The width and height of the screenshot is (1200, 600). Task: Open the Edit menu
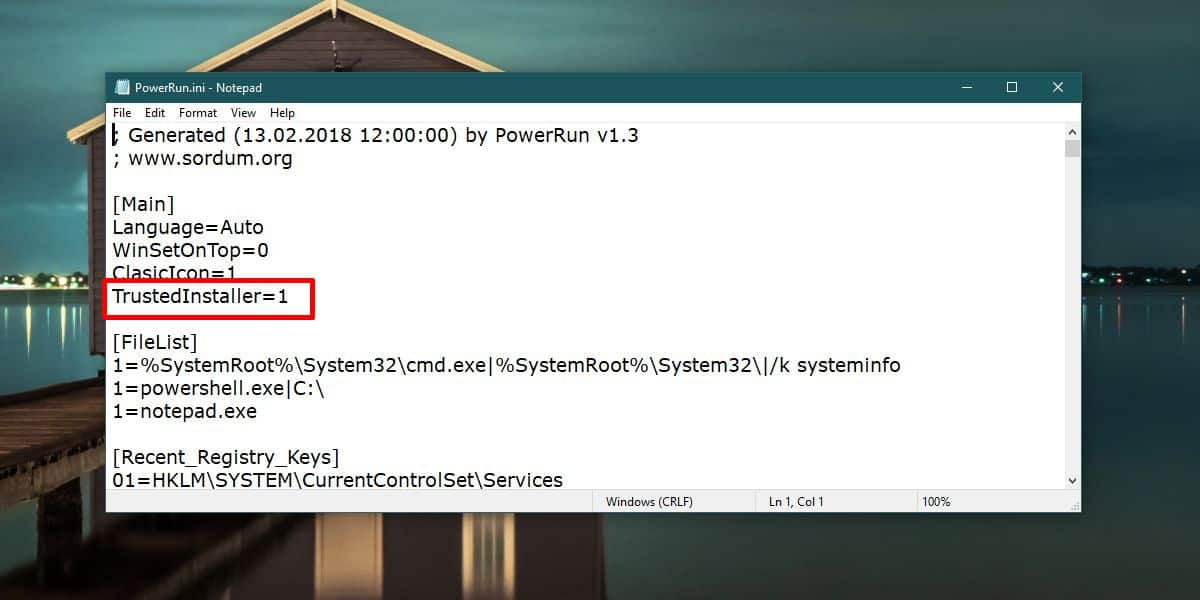(155, 113)
